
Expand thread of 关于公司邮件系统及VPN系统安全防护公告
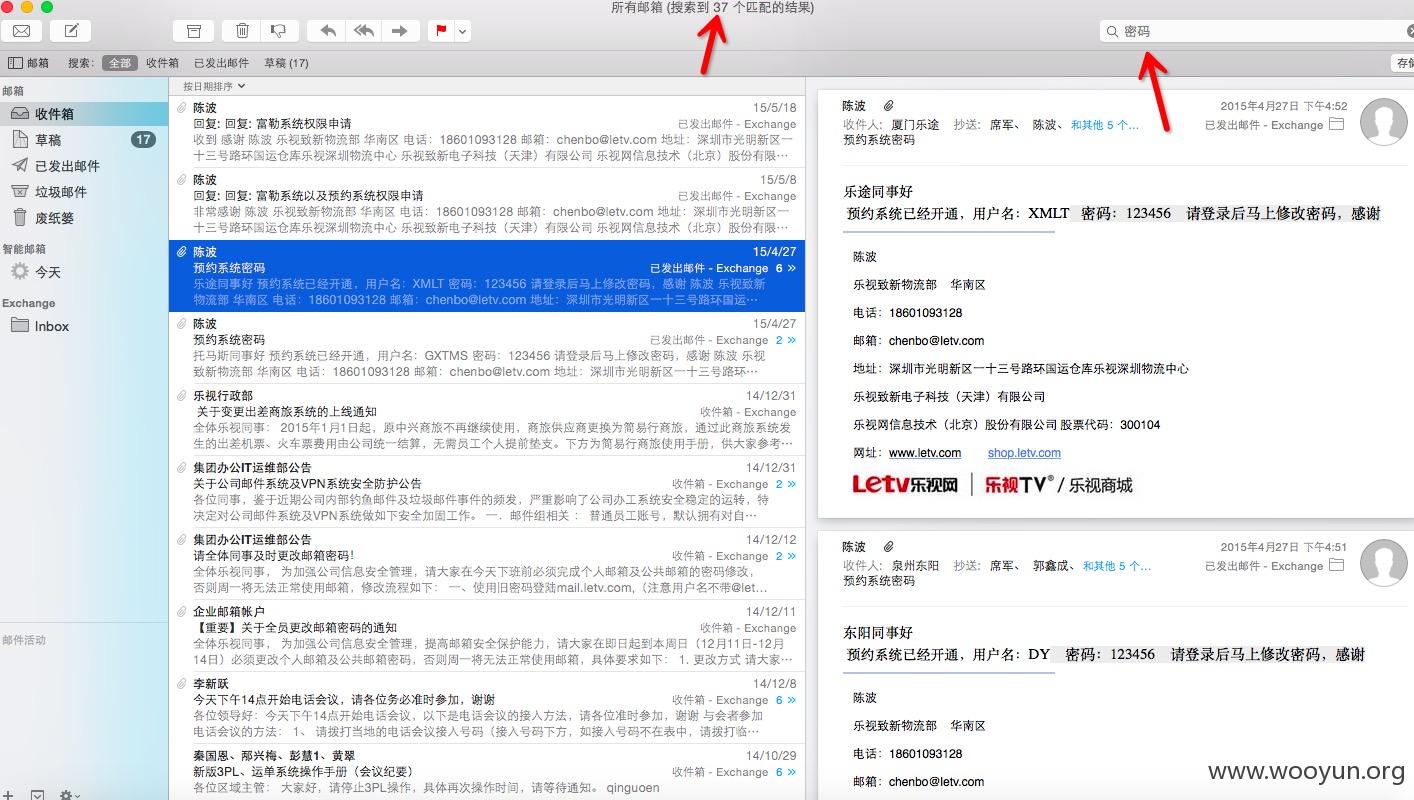click(786, 484)
